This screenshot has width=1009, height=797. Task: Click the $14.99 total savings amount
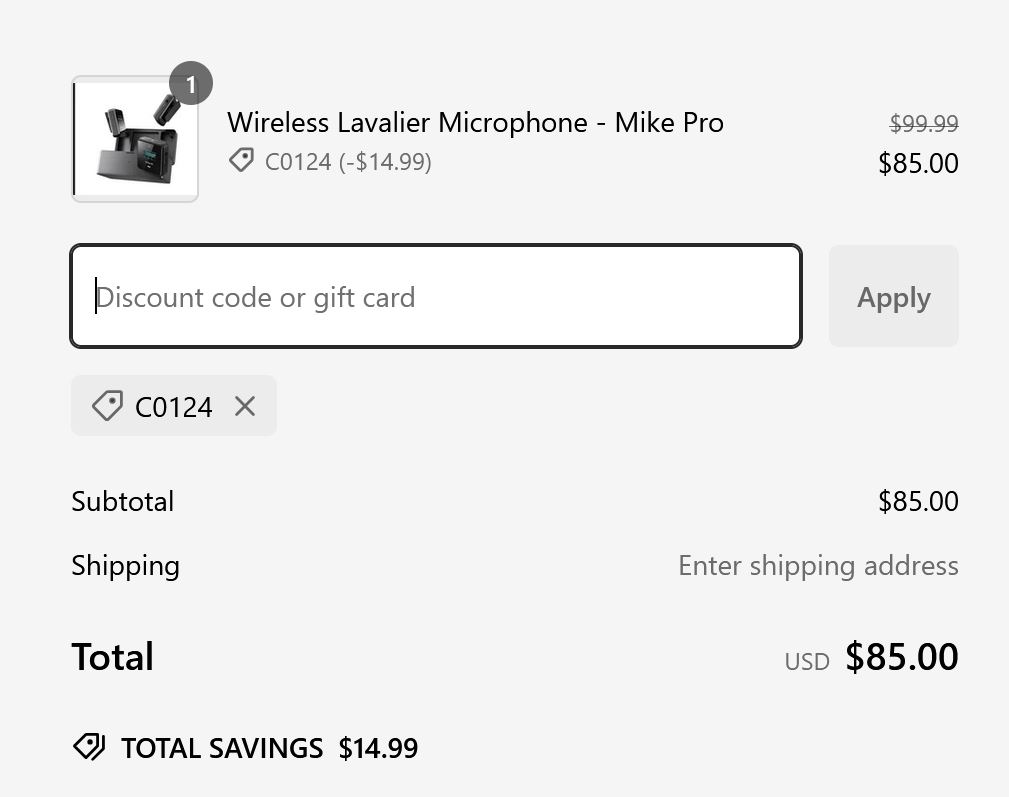378,748
